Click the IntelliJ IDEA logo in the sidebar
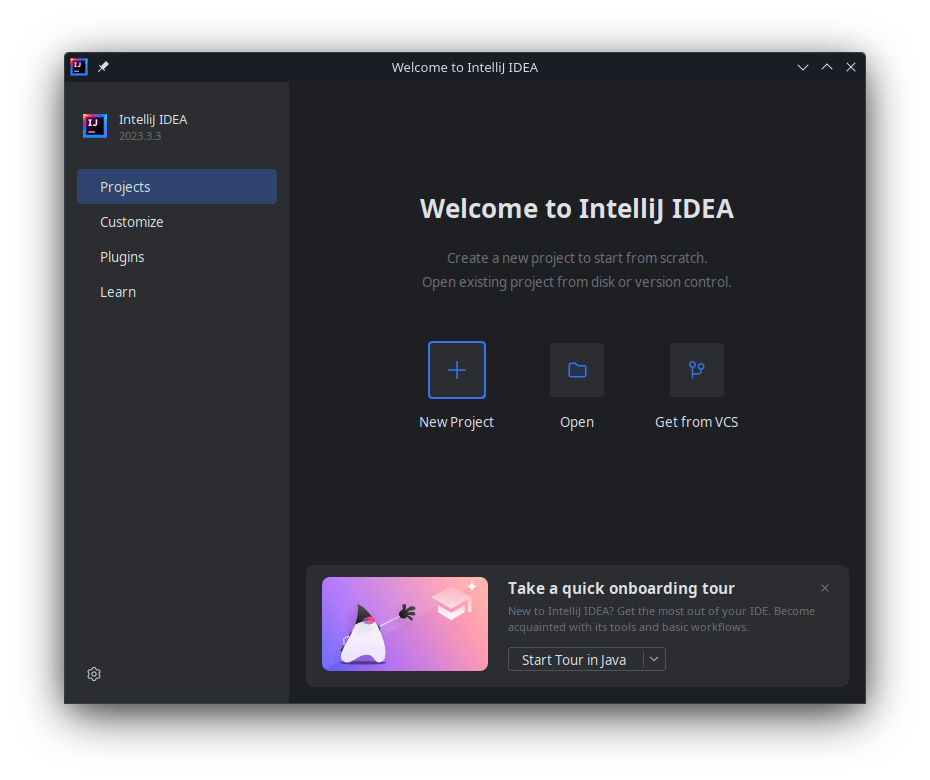Screen dimensions: 930x780 [x=95, y=126]
